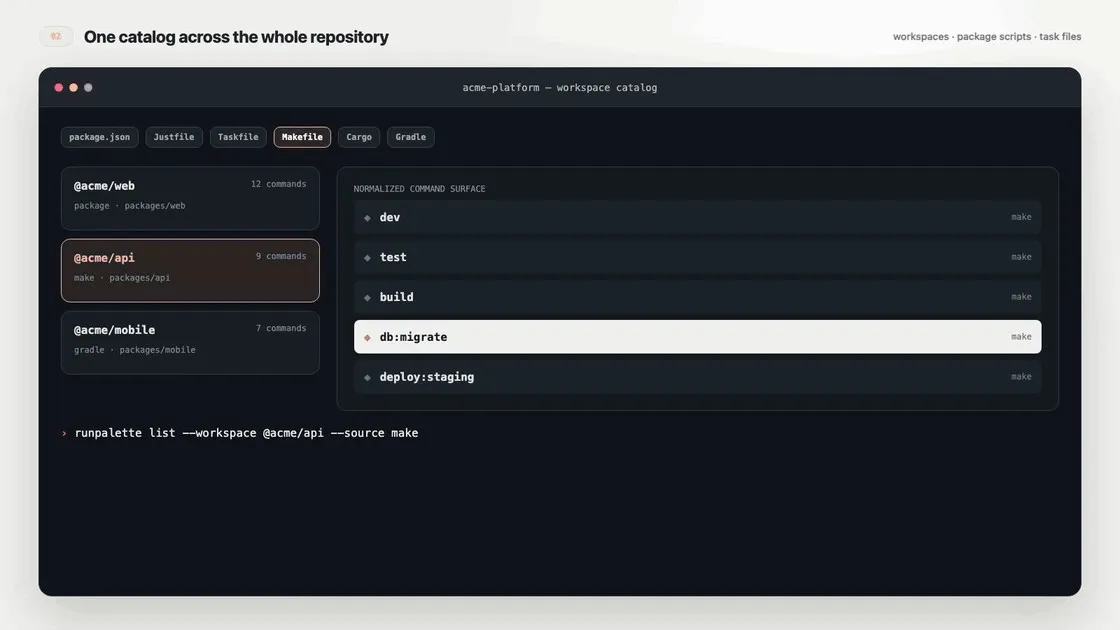The height and width of the screenshot is (630, 1120).
Task: Click the 'One catalog across the whole repository' heading
Action: pyautogui.click(x=236, y=36)
